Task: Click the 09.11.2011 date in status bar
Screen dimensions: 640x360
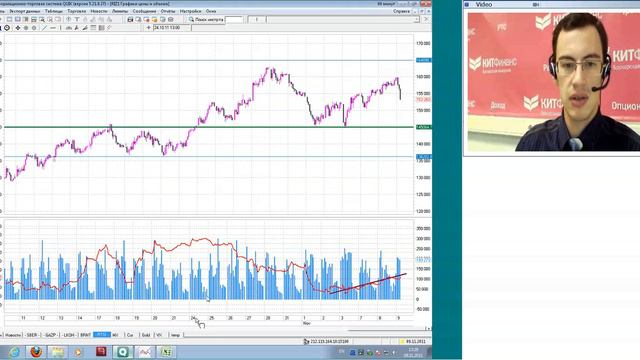Action: pos(416,341)
